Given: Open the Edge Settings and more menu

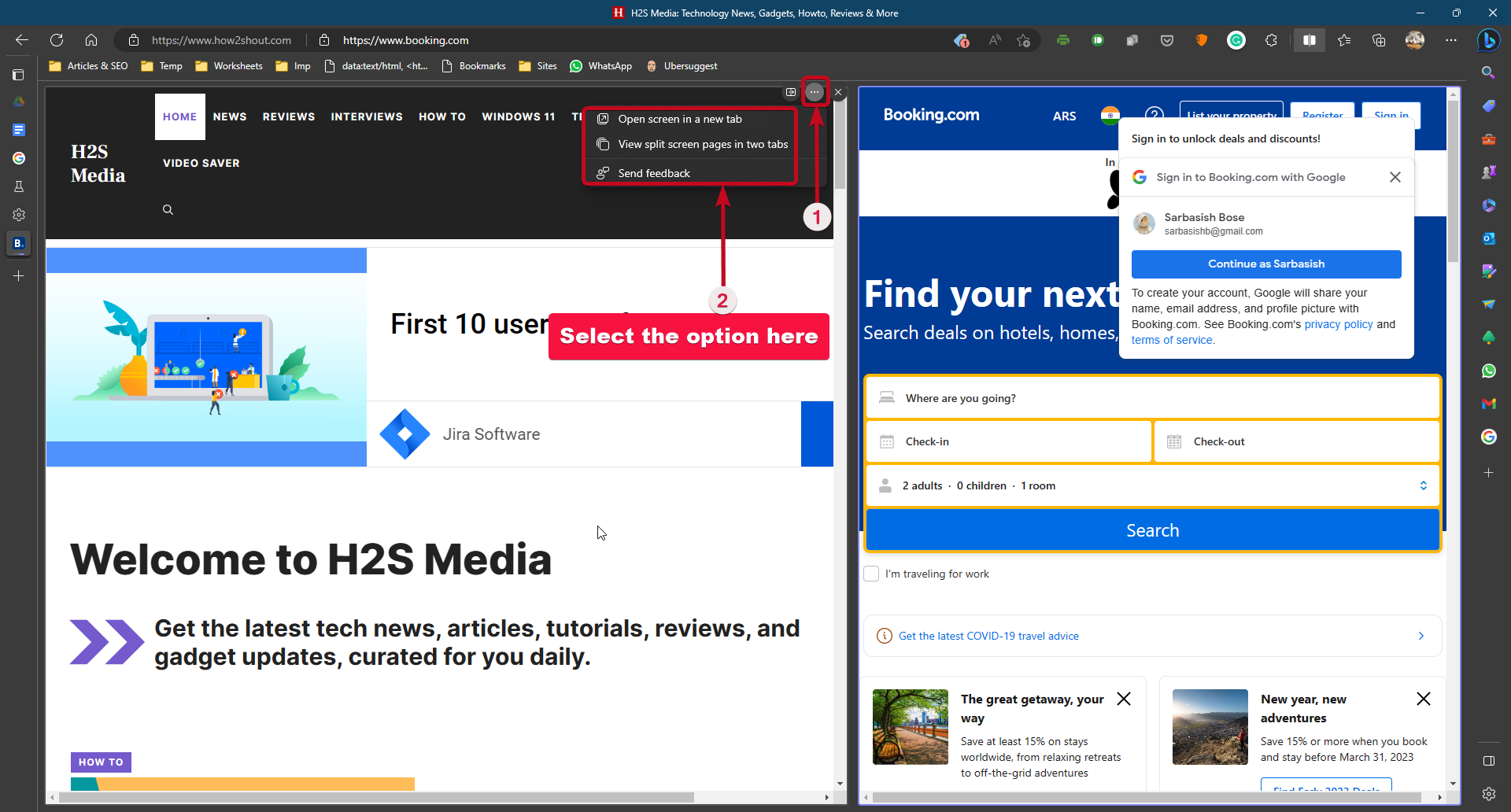Looking at the screenshot, I should click(1451, 40).
